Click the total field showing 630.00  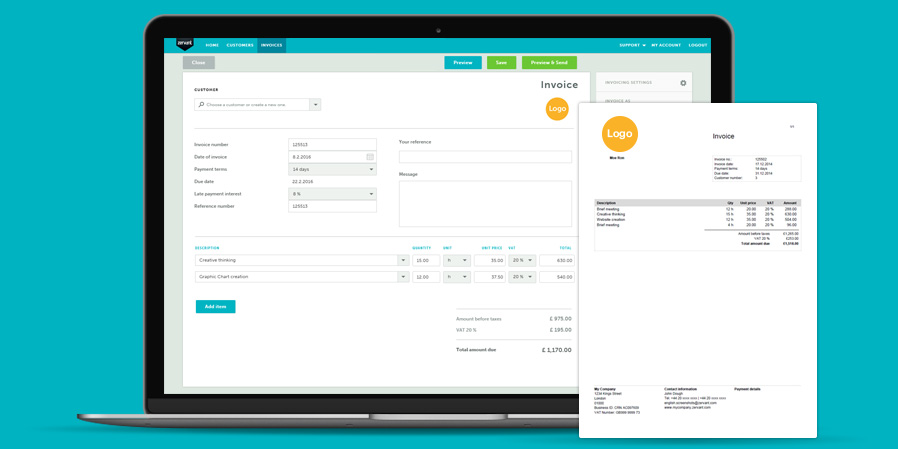pos(557,261)
